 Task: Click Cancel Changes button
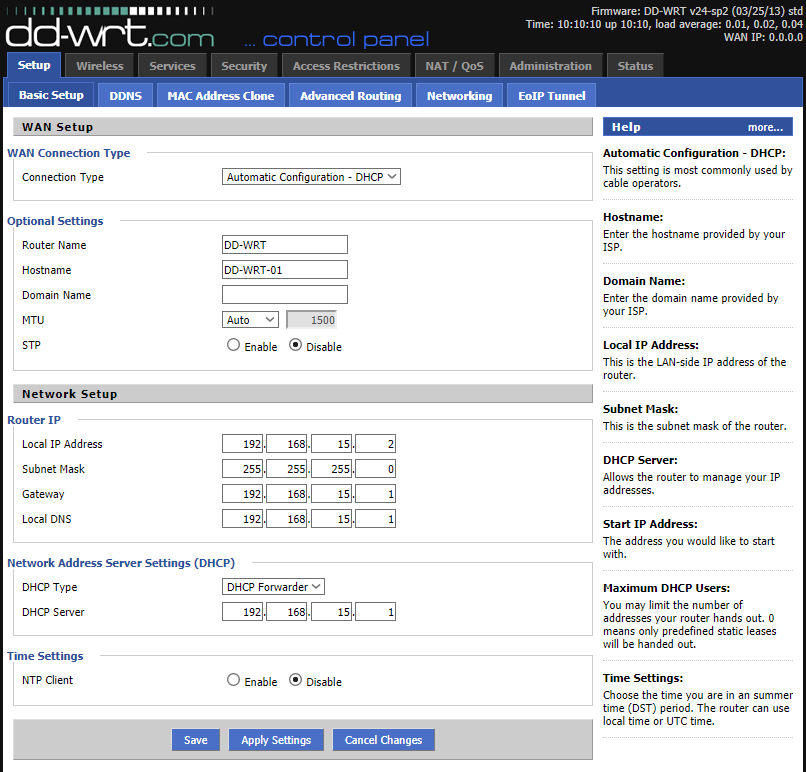click(383, 740)
